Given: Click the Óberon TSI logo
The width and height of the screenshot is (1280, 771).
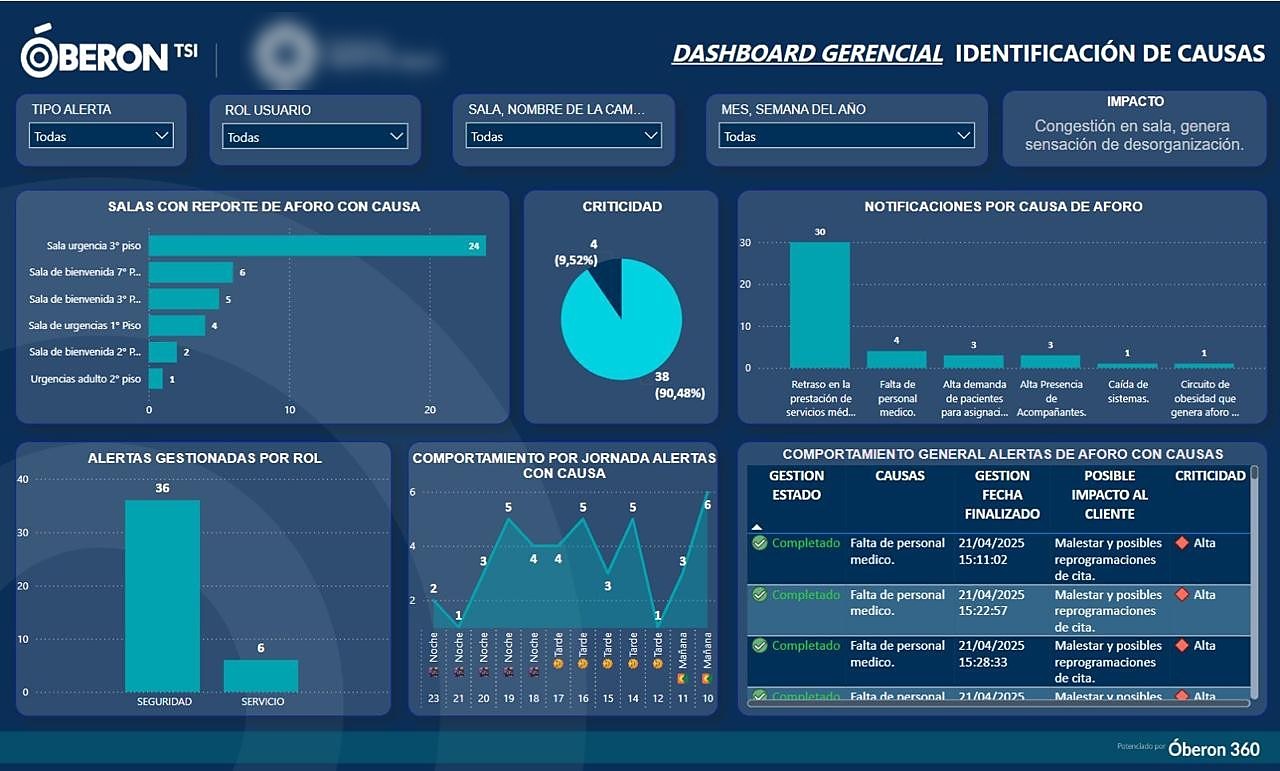Looking at the screenshot, I should pyautogui.click(x=109, y=52).
